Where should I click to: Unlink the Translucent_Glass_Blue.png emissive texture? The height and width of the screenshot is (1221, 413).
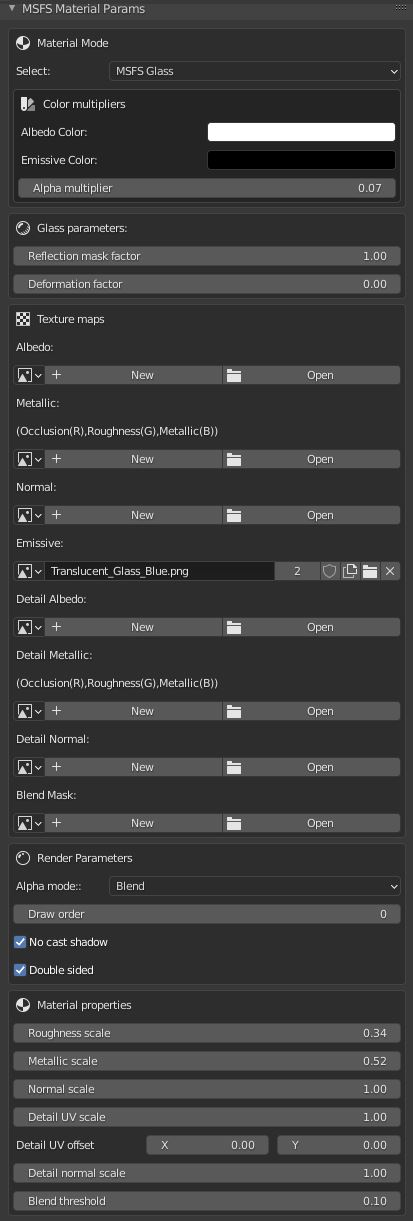(390, 571)
